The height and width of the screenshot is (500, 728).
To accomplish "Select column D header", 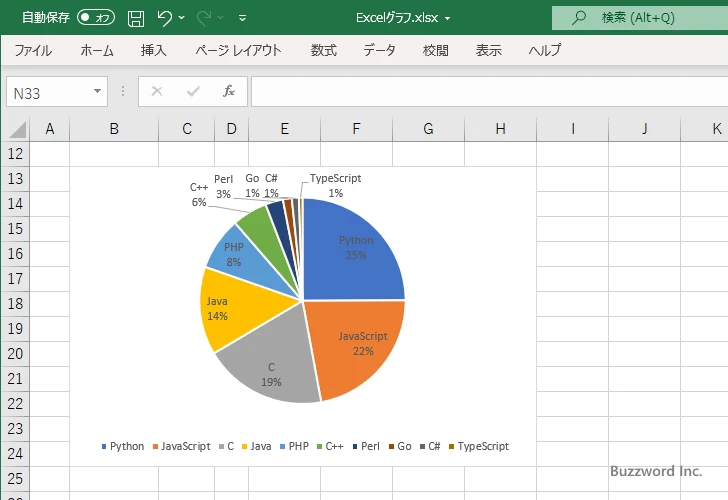I will [x=231, y=129].
